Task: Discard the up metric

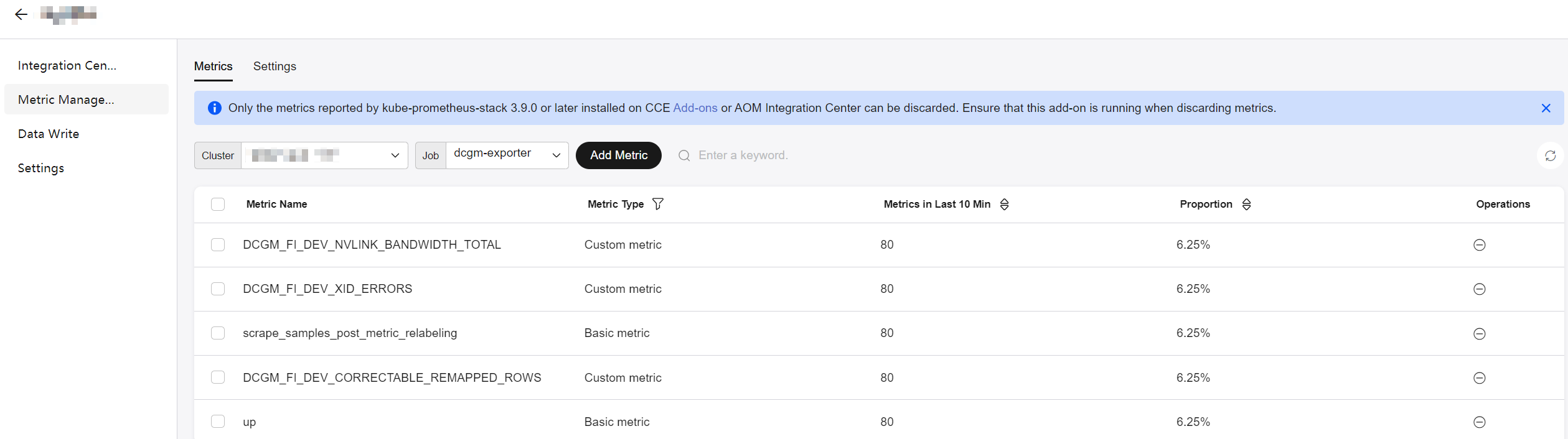Action: tap(1480, 422)
